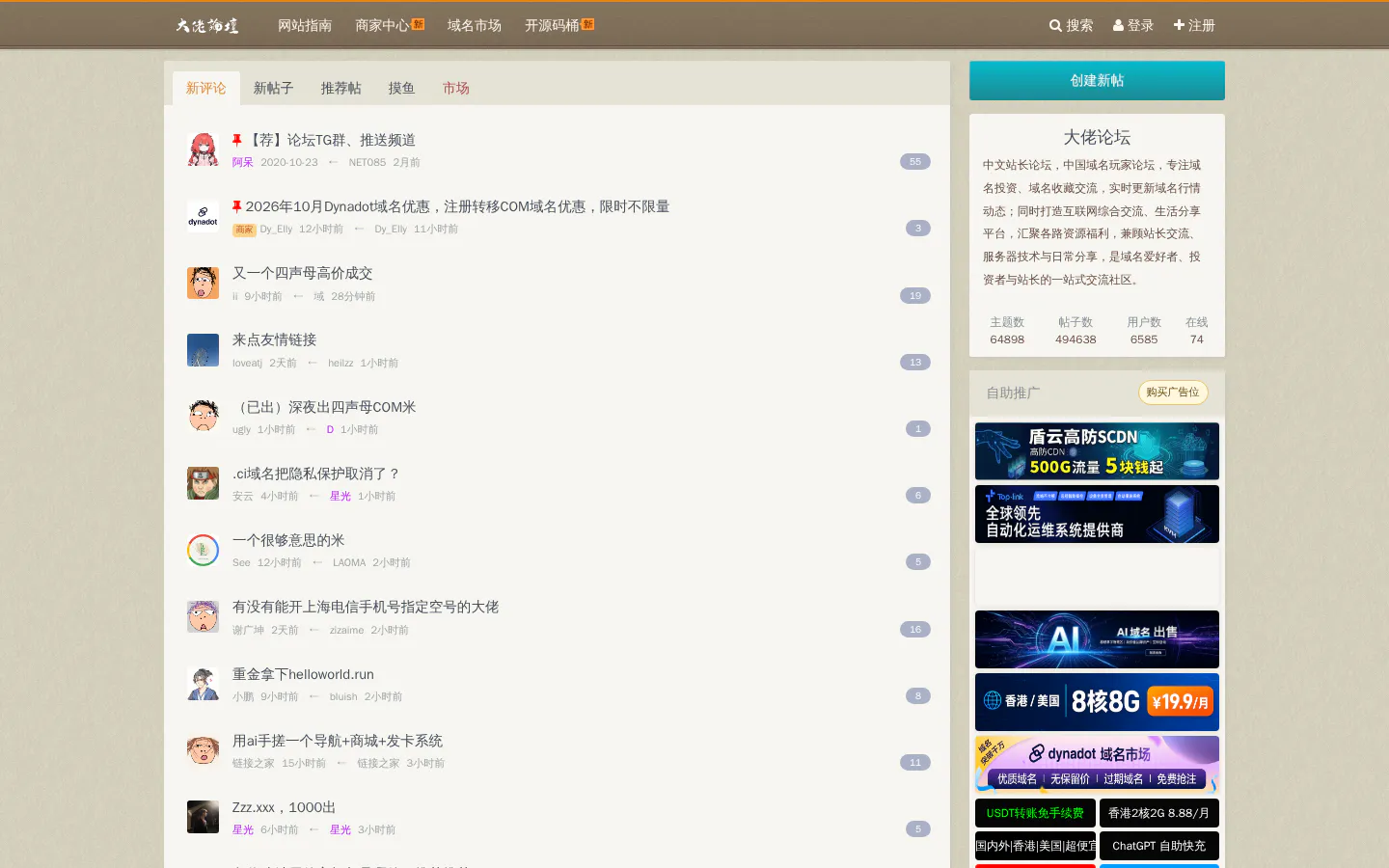Open post 有没有能开上海电信手机号指定空号的大佬
This screenshot has width=1389, height=868.
click(366, 607)
